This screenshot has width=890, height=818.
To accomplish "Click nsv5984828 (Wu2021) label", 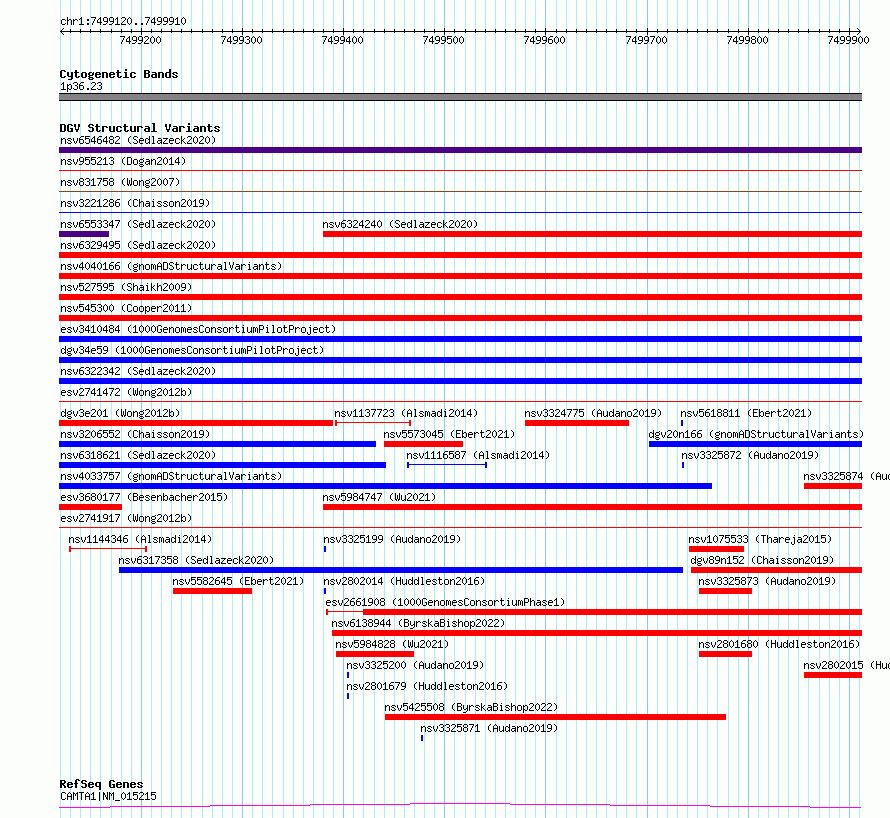I will (x=392, y=644).
